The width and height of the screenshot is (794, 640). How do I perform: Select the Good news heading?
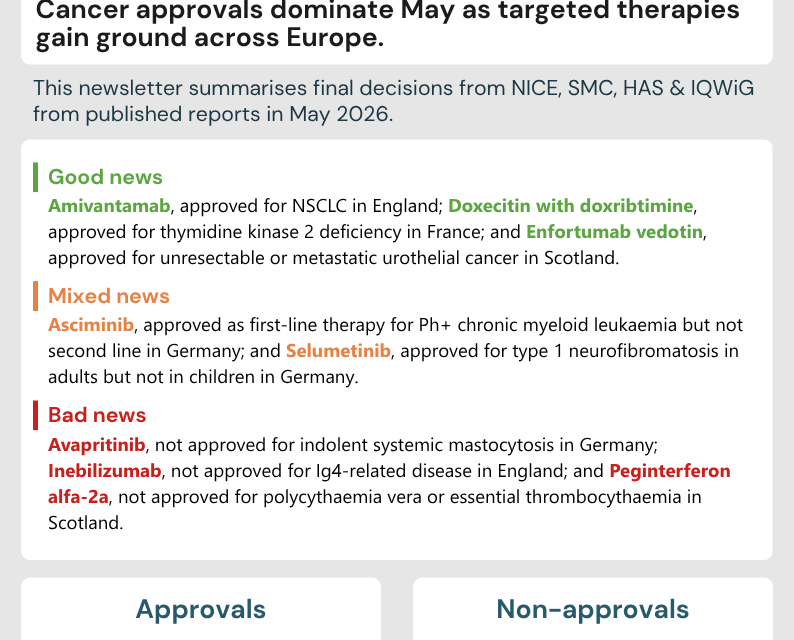point(105,177)
